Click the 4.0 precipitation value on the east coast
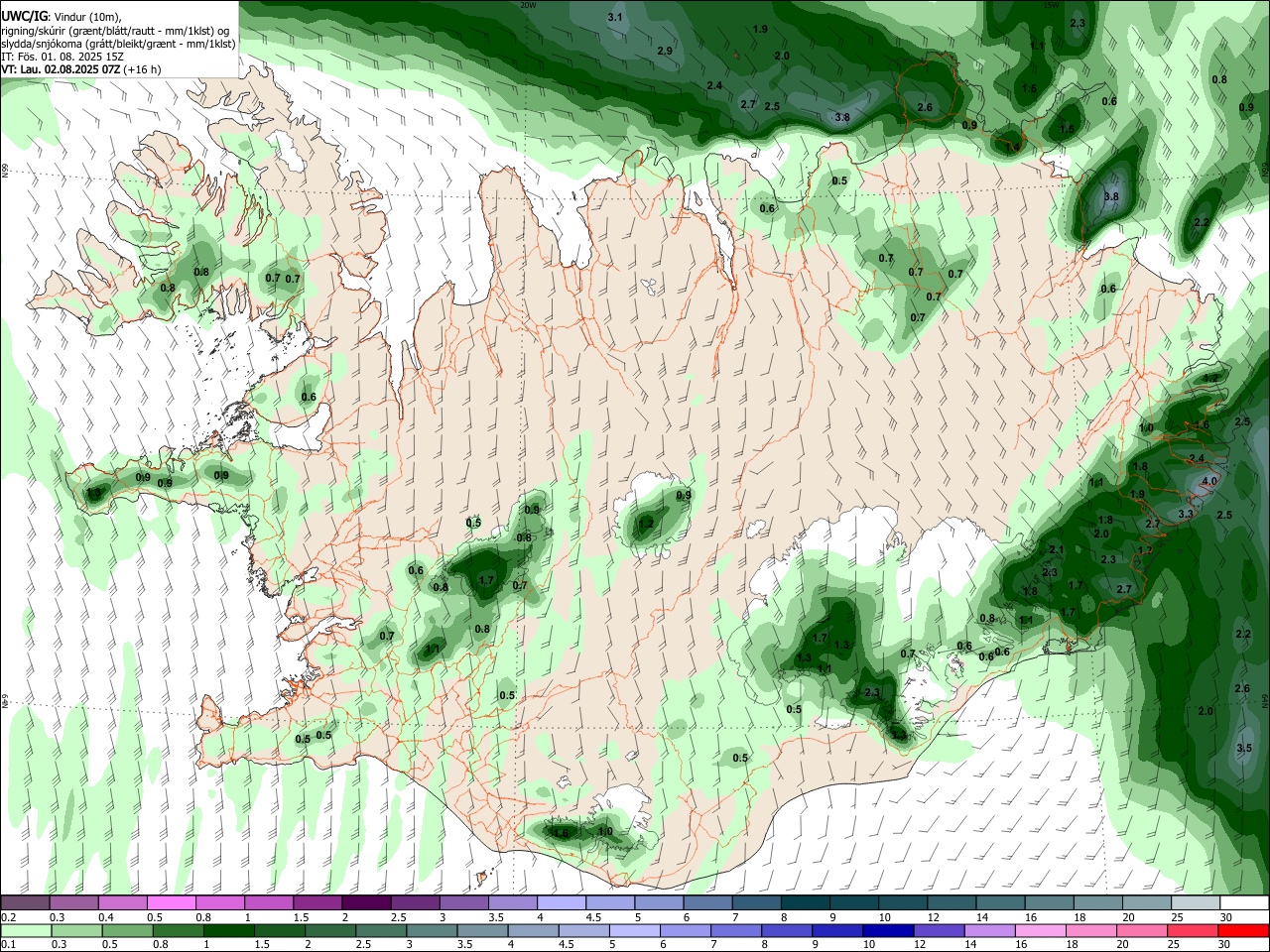Image resolution: width=1270 pixels, height=952 pixels. click(x=1209, y=481)
